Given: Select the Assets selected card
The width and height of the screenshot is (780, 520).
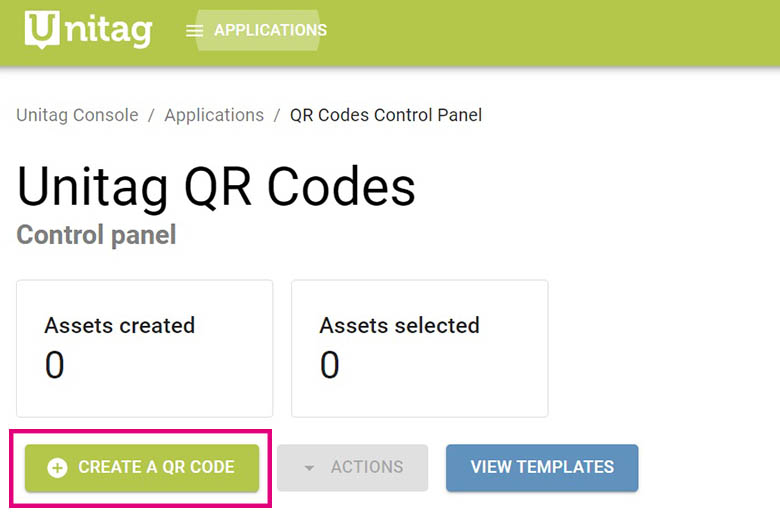Looking at the screenshot, I should [x=419, y=348].
